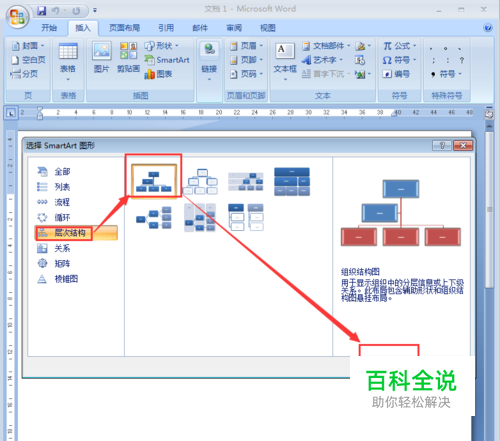Screen dimensions: 500x441
Task: Click the Office button logo
Action: 17,17
